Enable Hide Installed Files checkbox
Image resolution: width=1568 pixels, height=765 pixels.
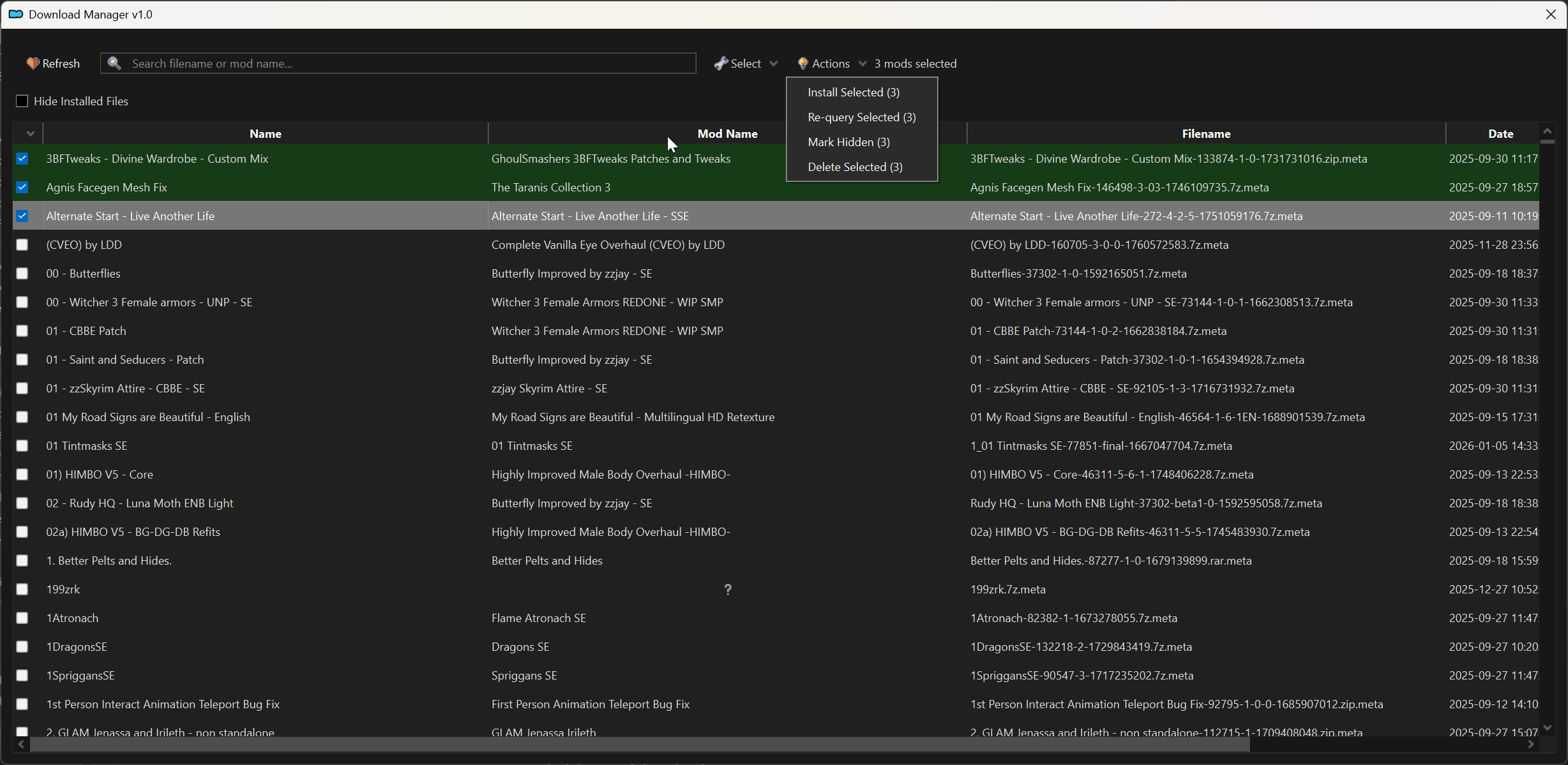pos(22,101)
